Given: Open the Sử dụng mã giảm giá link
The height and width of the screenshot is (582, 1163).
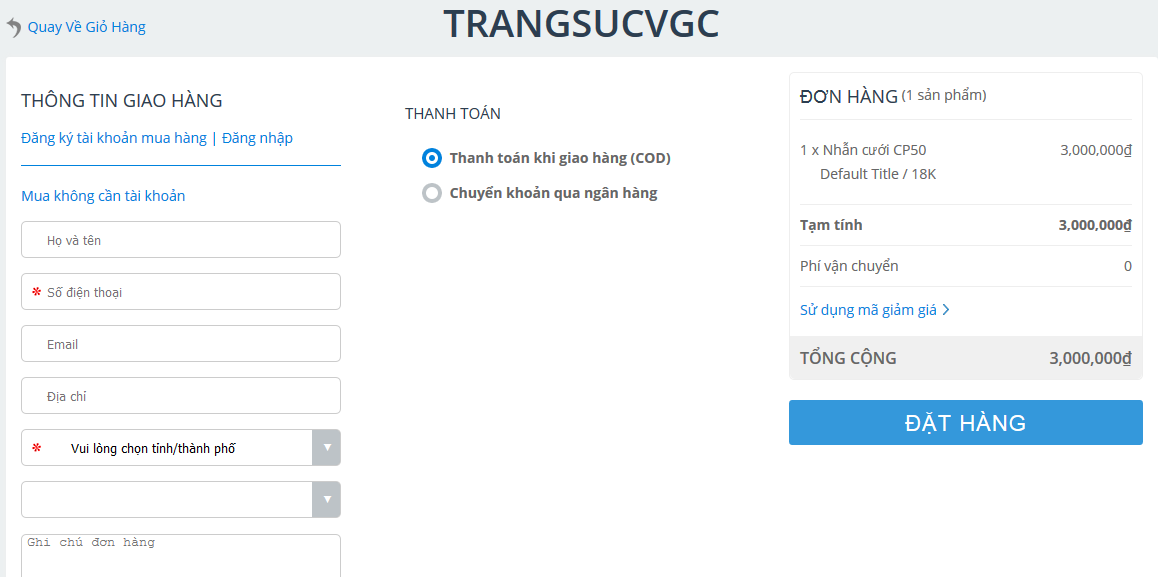Looking at the screenshot, I should (x=868, y=310).
